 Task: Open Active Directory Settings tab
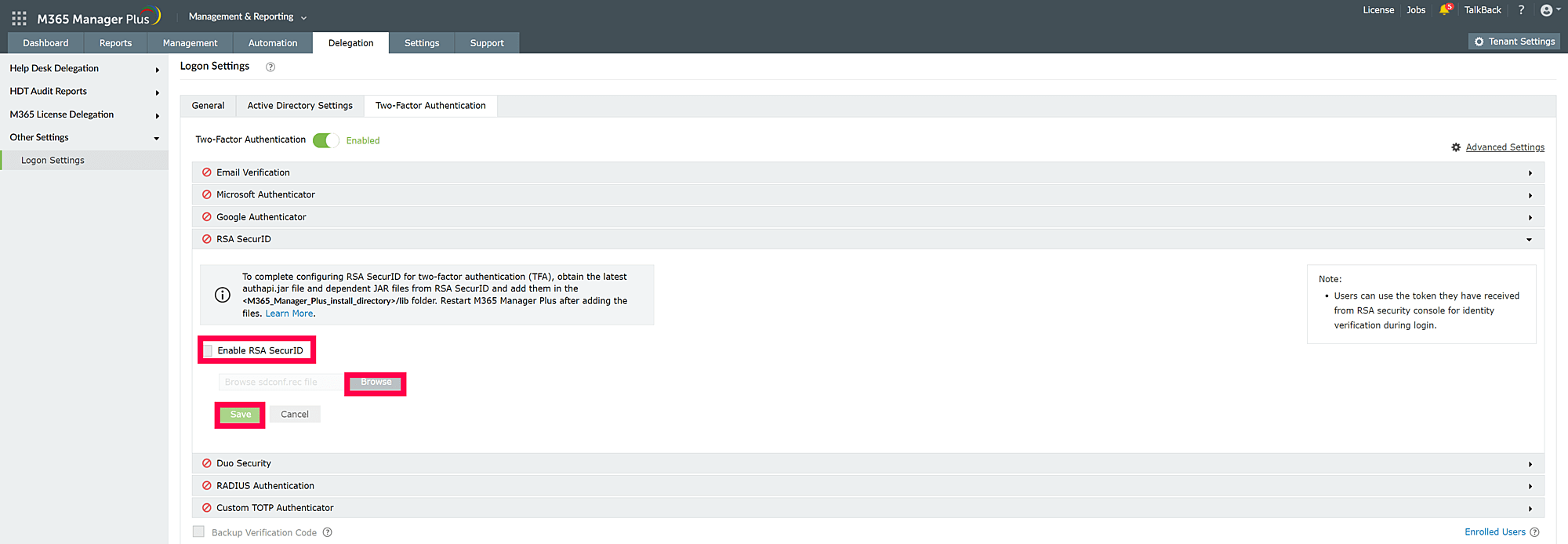tap(299, 106)
